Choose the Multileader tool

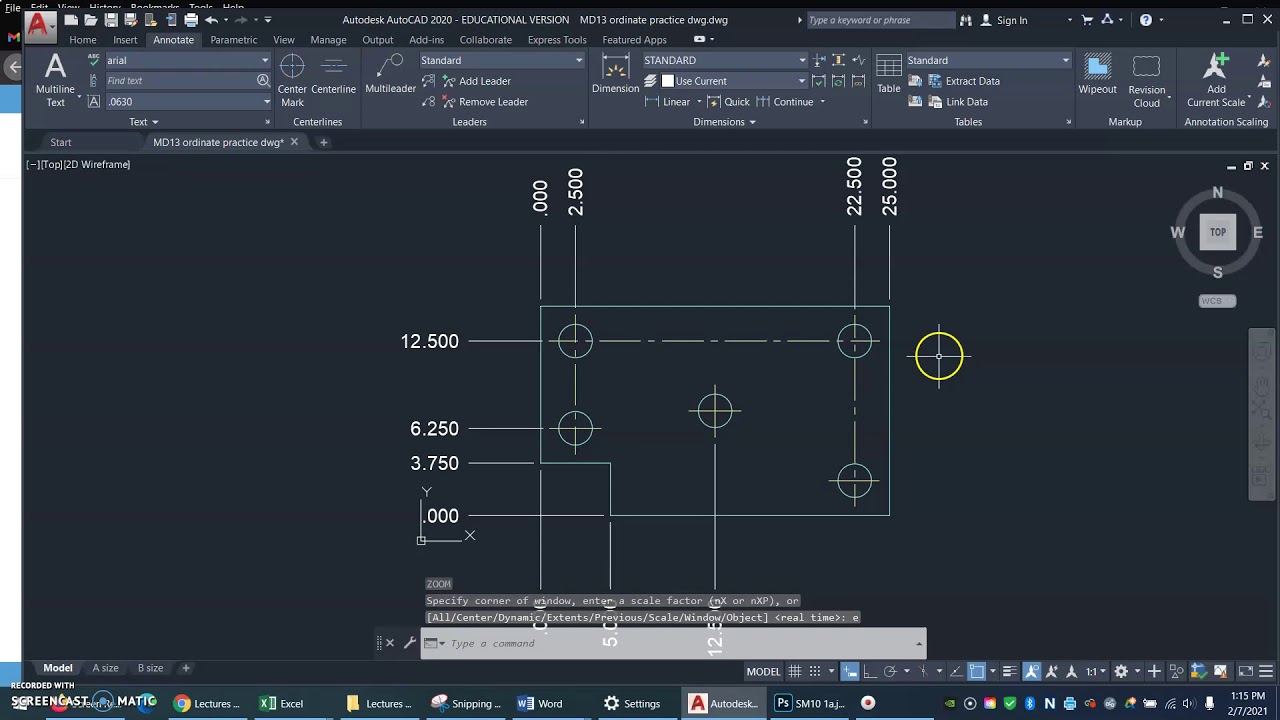(x=390, y=76)
